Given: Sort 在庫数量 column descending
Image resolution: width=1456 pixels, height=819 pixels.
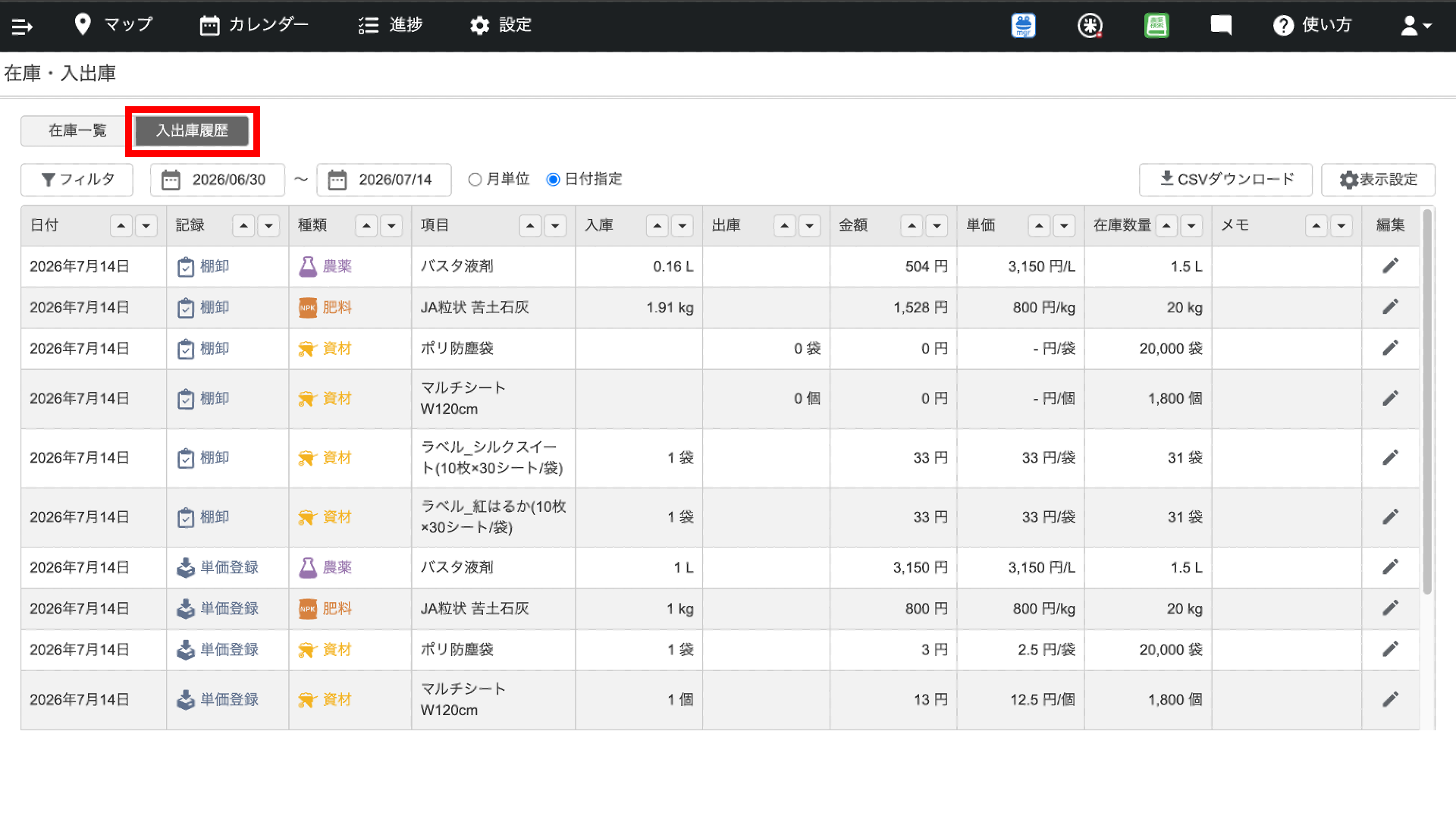Looking at the screenshot, I should tap(1192, 226).
